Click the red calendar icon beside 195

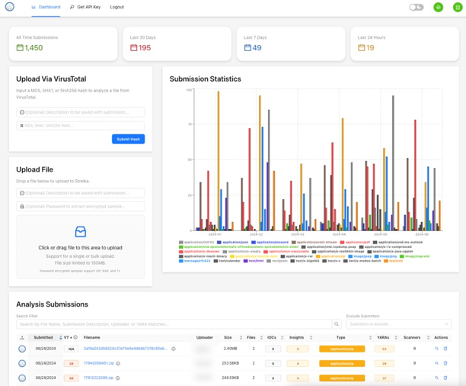[134, 48]
